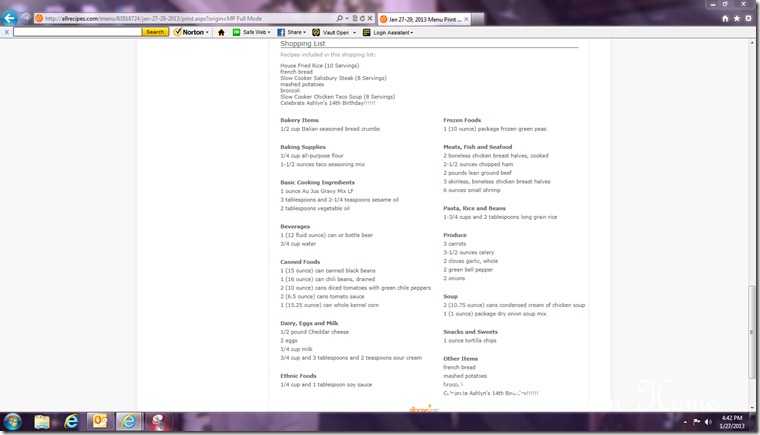Click the address bar URL field
Viewport: 760px width, 435px height.
(184, 18)
